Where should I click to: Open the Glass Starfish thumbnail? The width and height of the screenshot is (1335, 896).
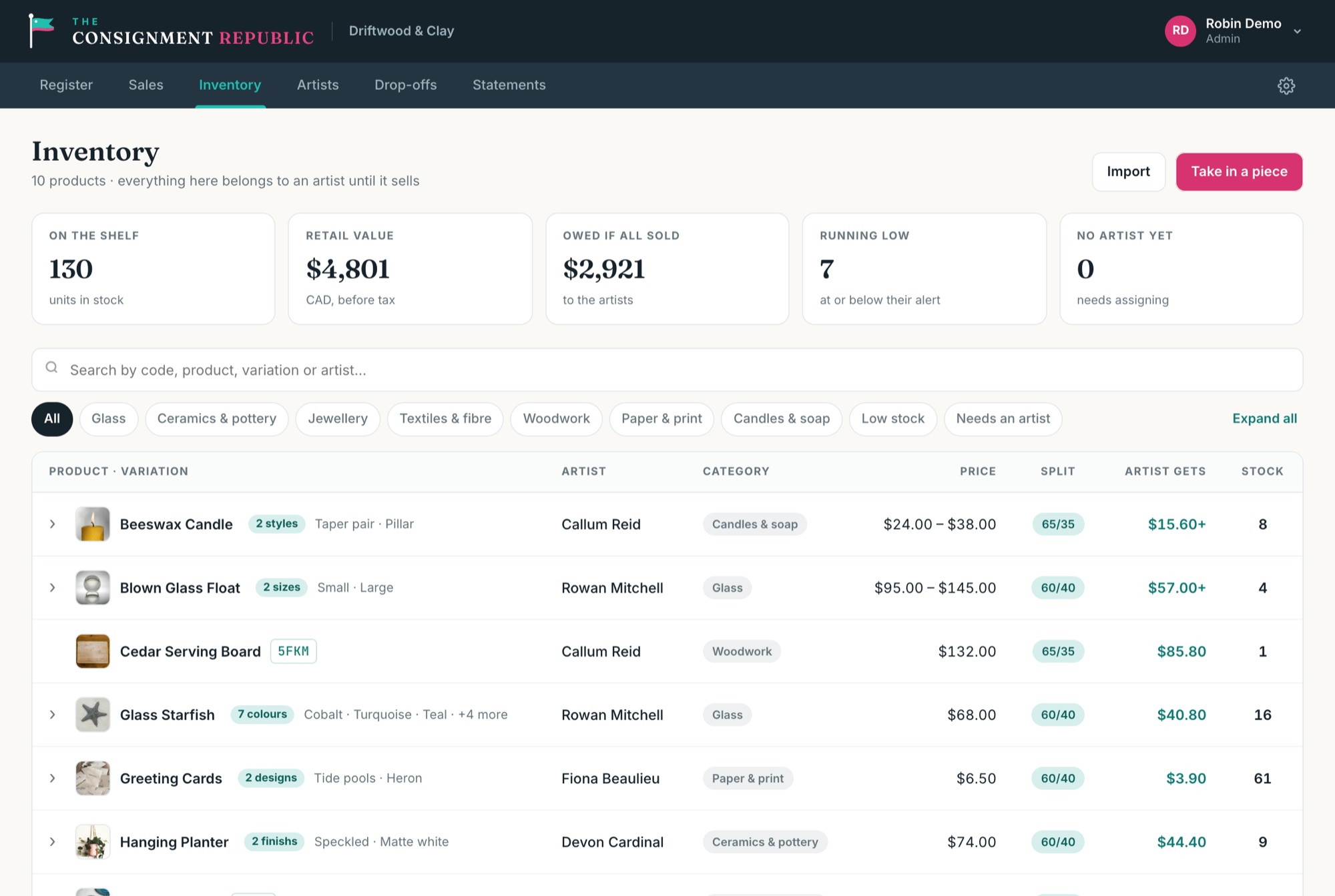click(x=93, y=715)
